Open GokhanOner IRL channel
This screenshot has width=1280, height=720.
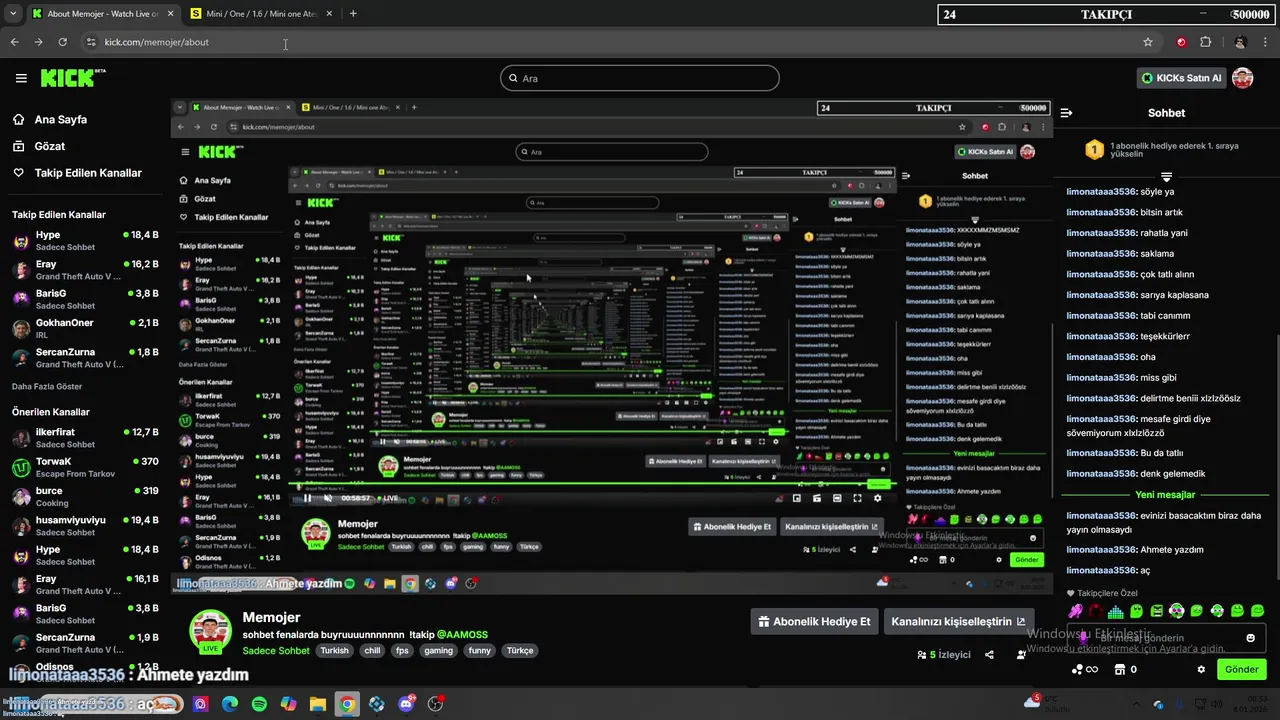85,329
